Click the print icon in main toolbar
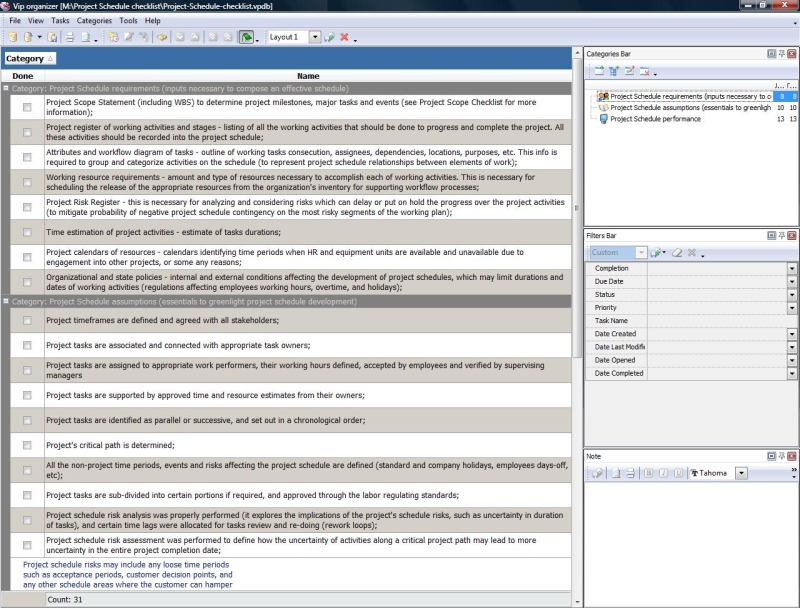Image resolution: width=800 pixels, height=608 pixels. click(69, 37)
